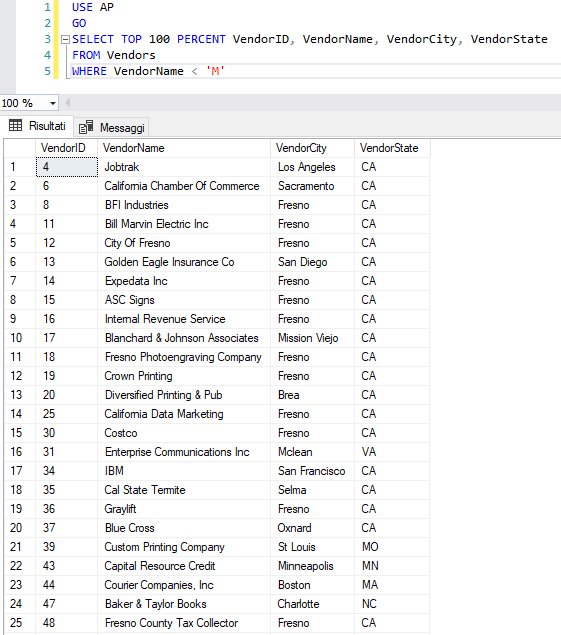Select the Custom Printing Company cell
Screen dimensions: 561x635
[x=184, y=548]
